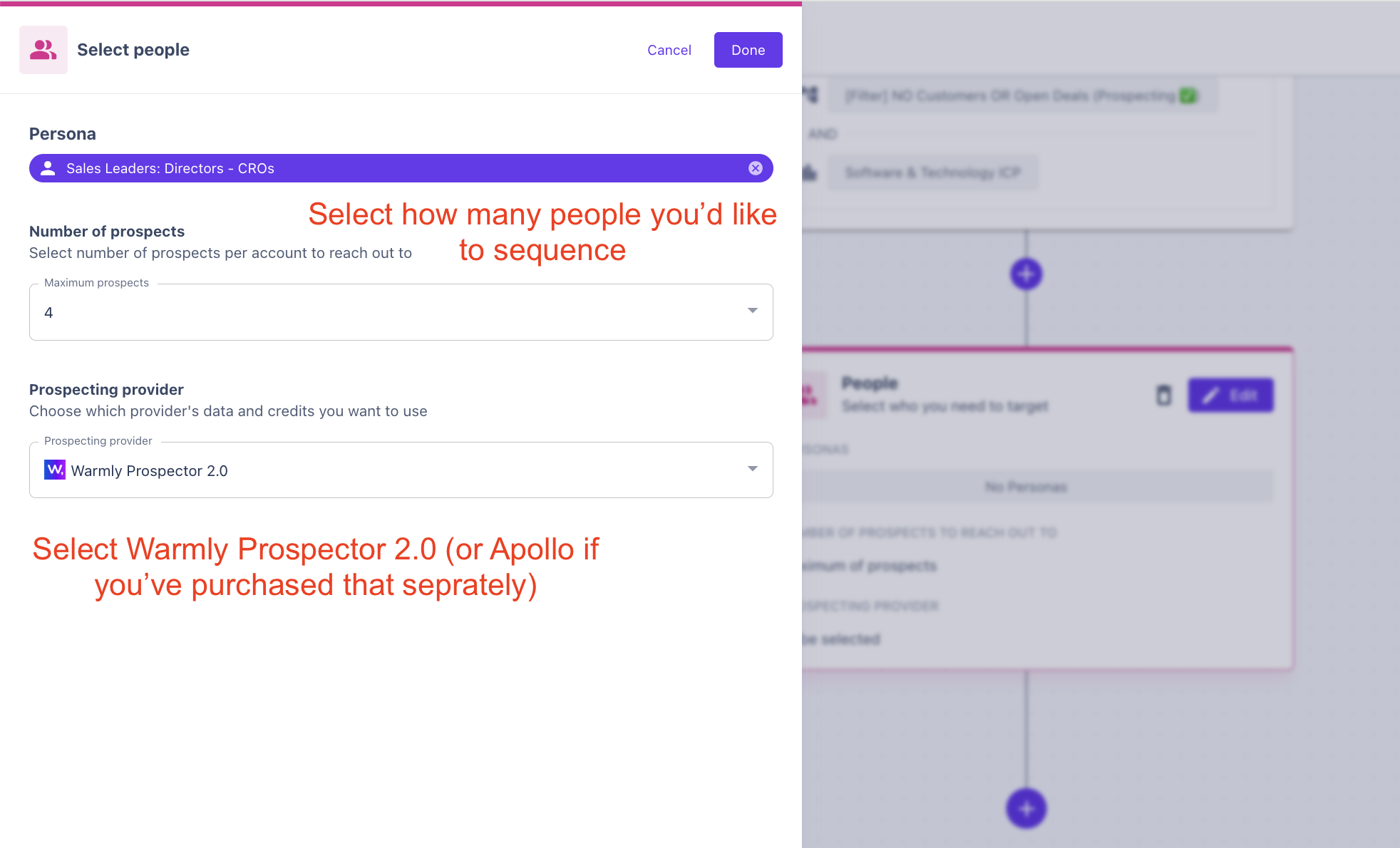Select the Software & Technology ICP chip
The height and width of the screenshot is (848, 1400).
pos(932,172)
